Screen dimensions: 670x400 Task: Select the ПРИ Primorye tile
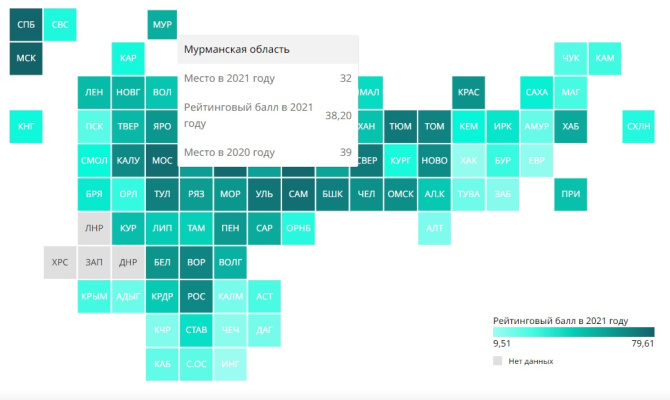[570, 194]
